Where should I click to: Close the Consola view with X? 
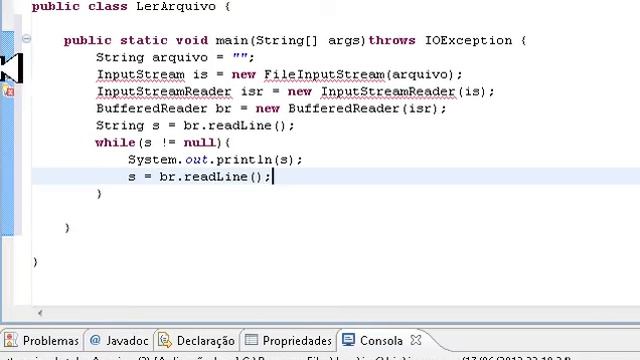[416, 340]
